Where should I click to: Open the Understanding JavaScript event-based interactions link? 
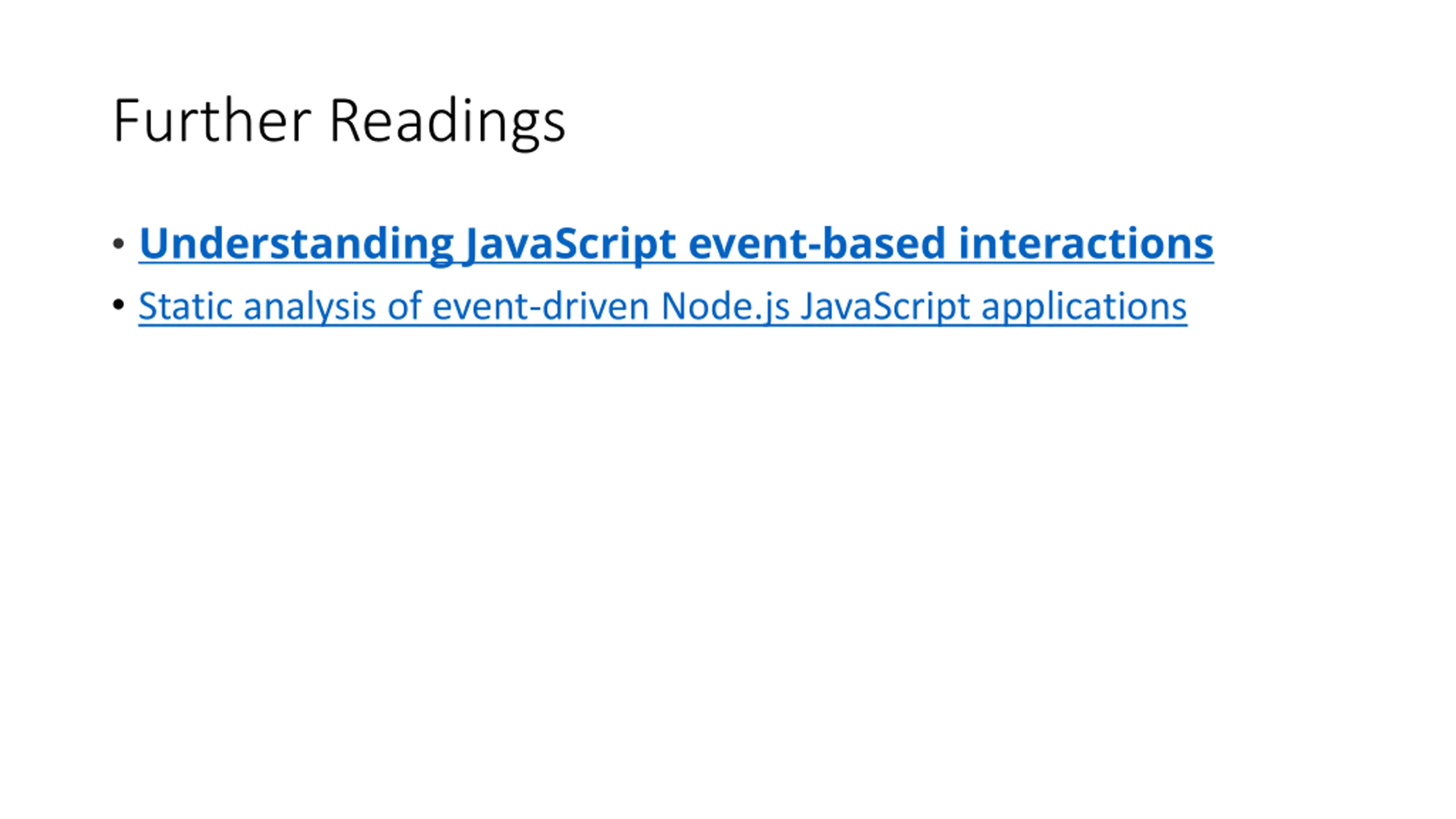click(676, 243)
